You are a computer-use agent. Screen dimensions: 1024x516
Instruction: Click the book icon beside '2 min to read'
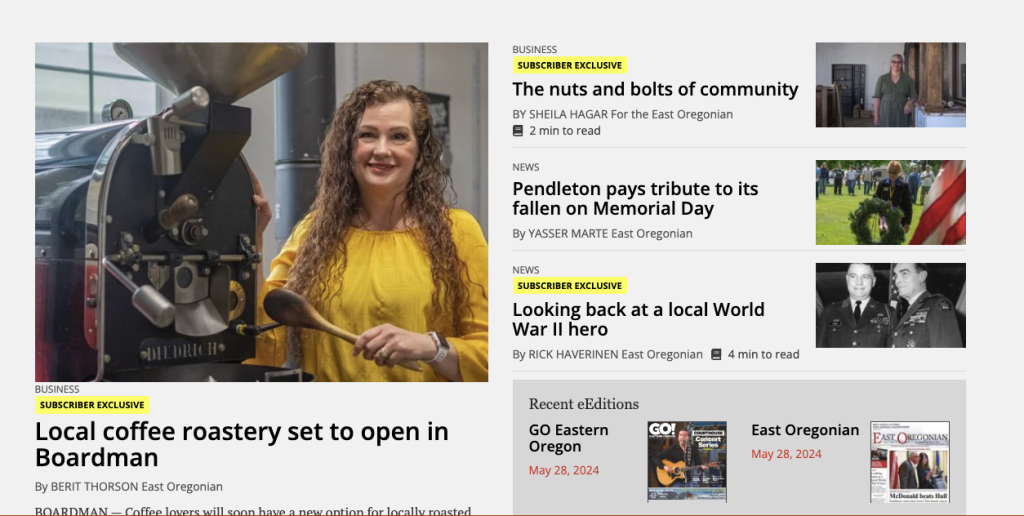tap(518, 131)
